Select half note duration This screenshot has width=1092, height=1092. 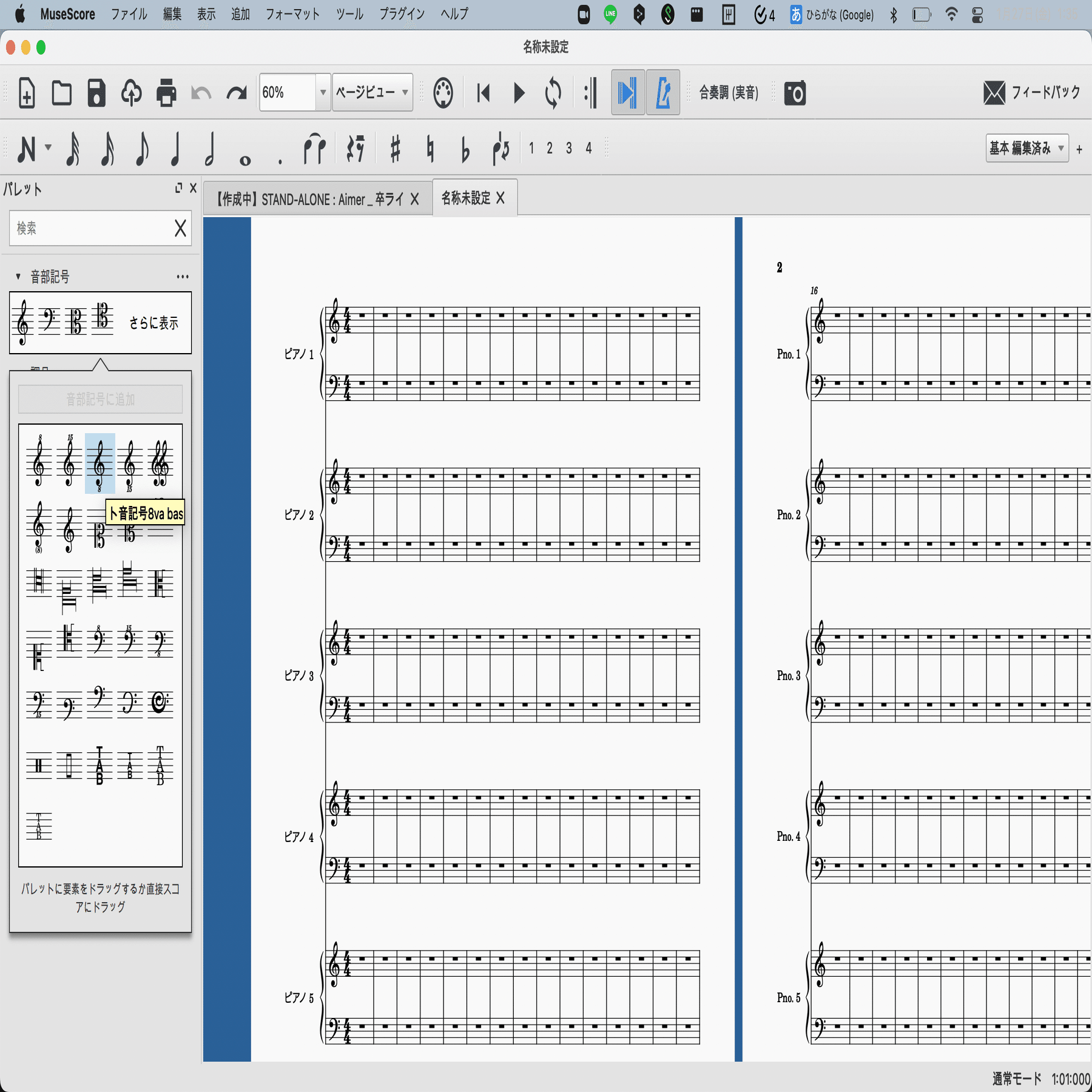(210, 149)
